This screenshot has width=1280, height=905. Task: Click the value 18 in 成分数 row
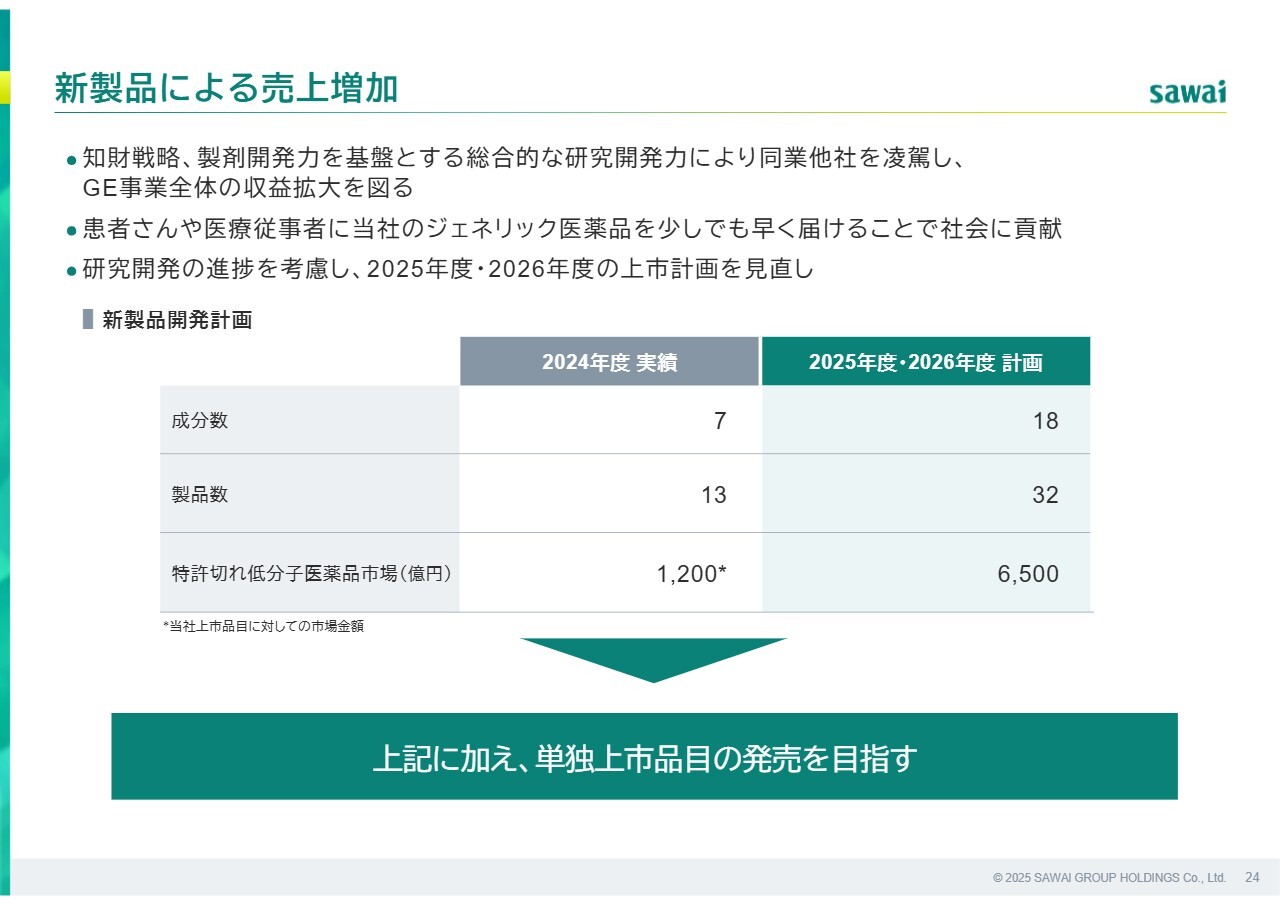point(1045,421)
